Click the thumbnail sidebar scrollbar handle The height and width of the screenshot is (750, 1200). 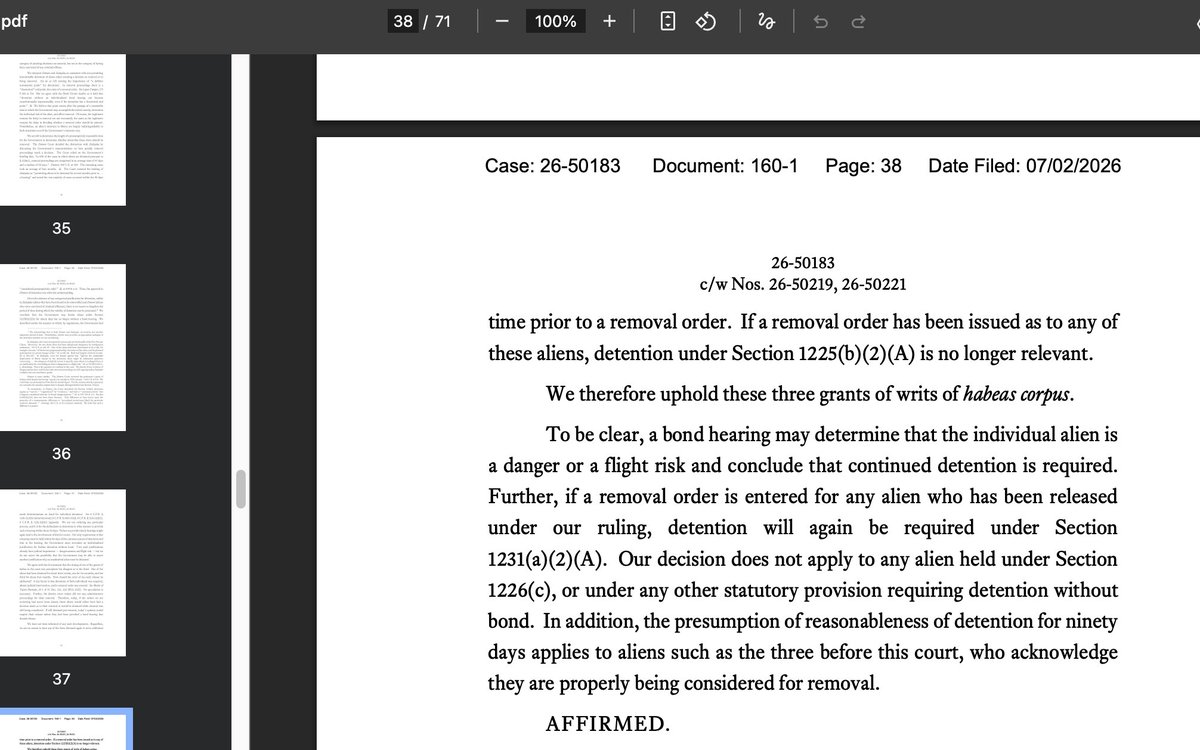(x=241, y=489)
